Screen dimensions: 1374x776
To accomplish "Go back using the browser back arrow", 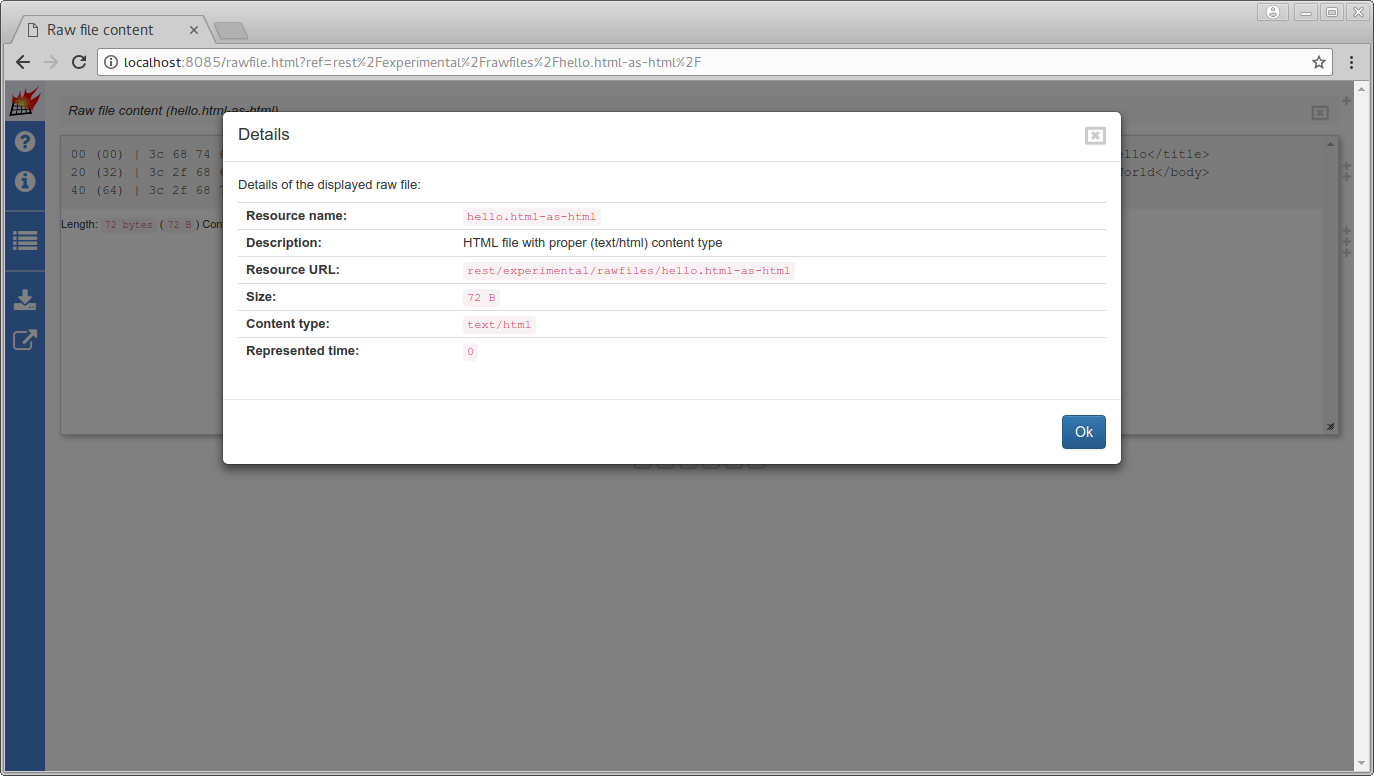I will click(x=23, y=61).
